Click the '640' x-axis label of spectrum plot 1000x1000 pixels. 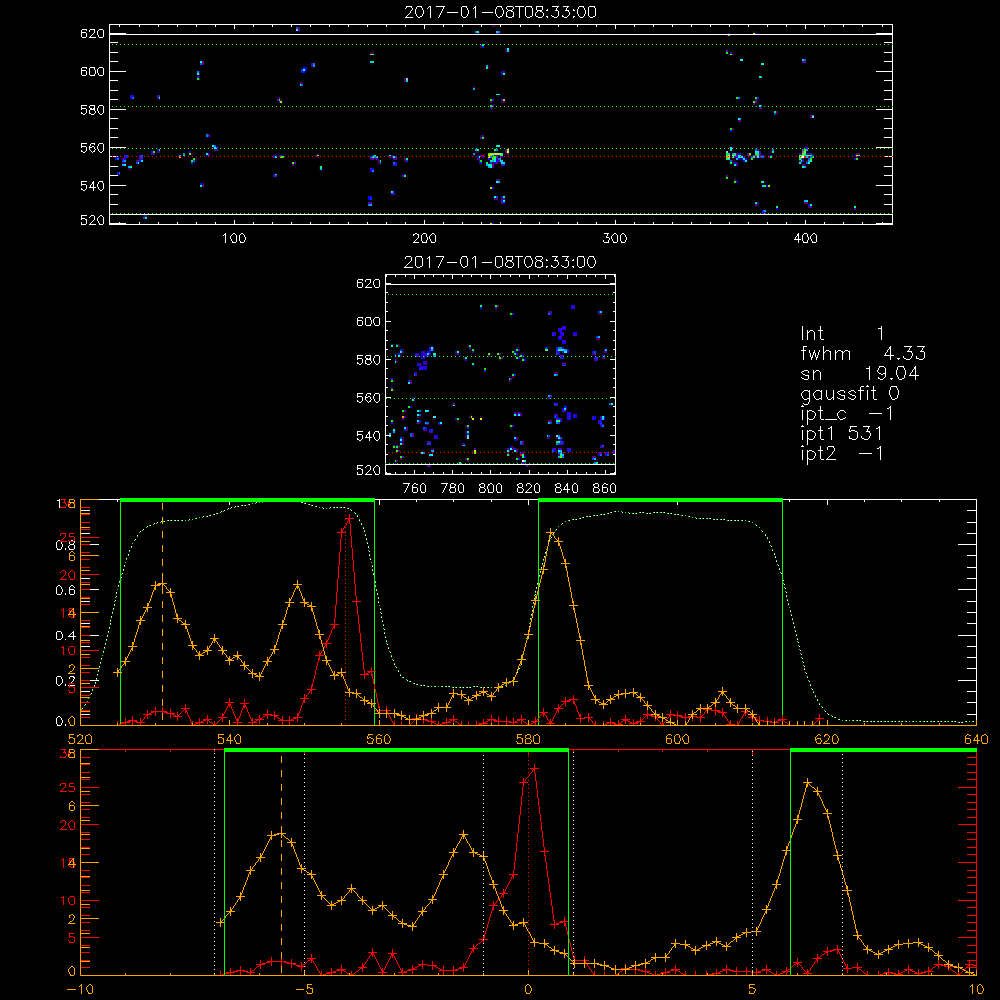(x=976, y=739)
